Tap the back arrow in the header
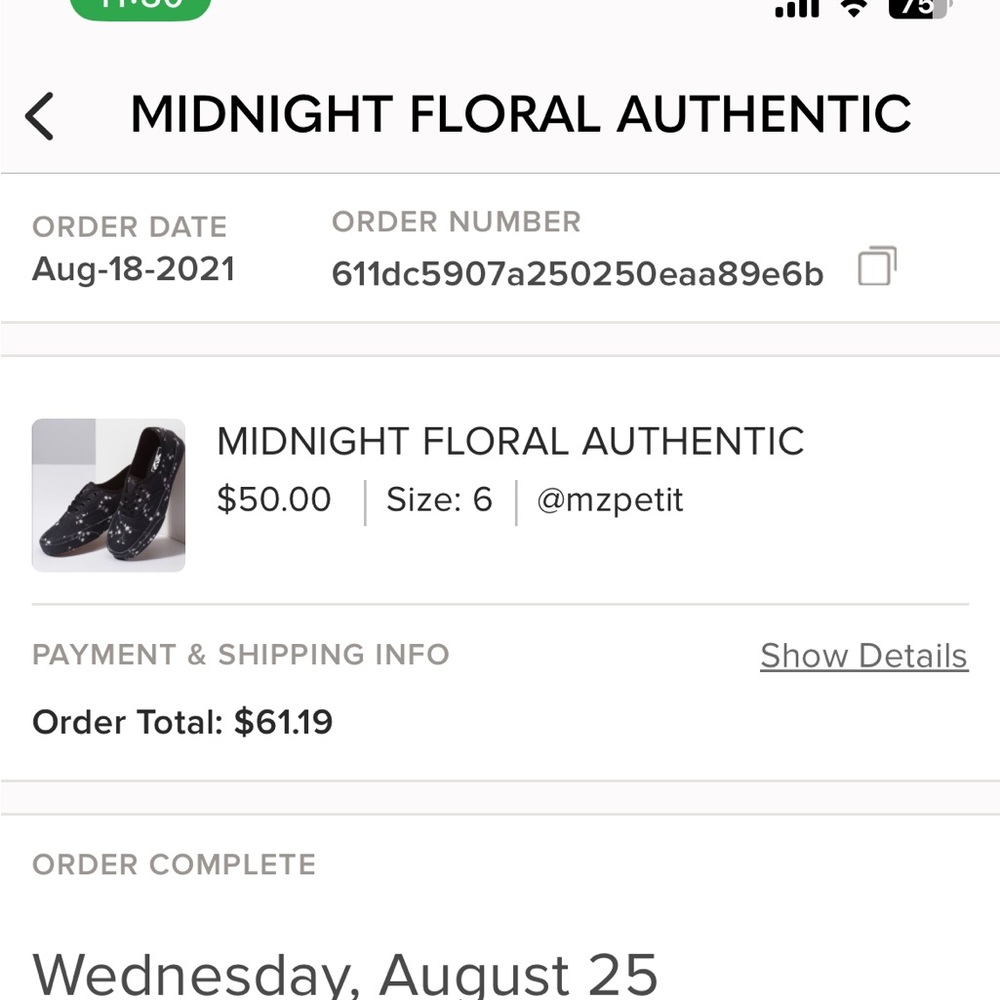This screenshot has width=1000, height=1000. click(x=40, y=116)
